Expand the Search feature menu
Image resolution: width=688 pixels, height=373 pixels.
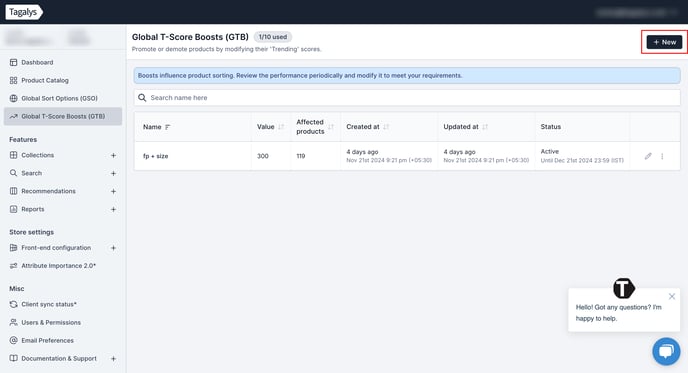(x=113, y=173)
